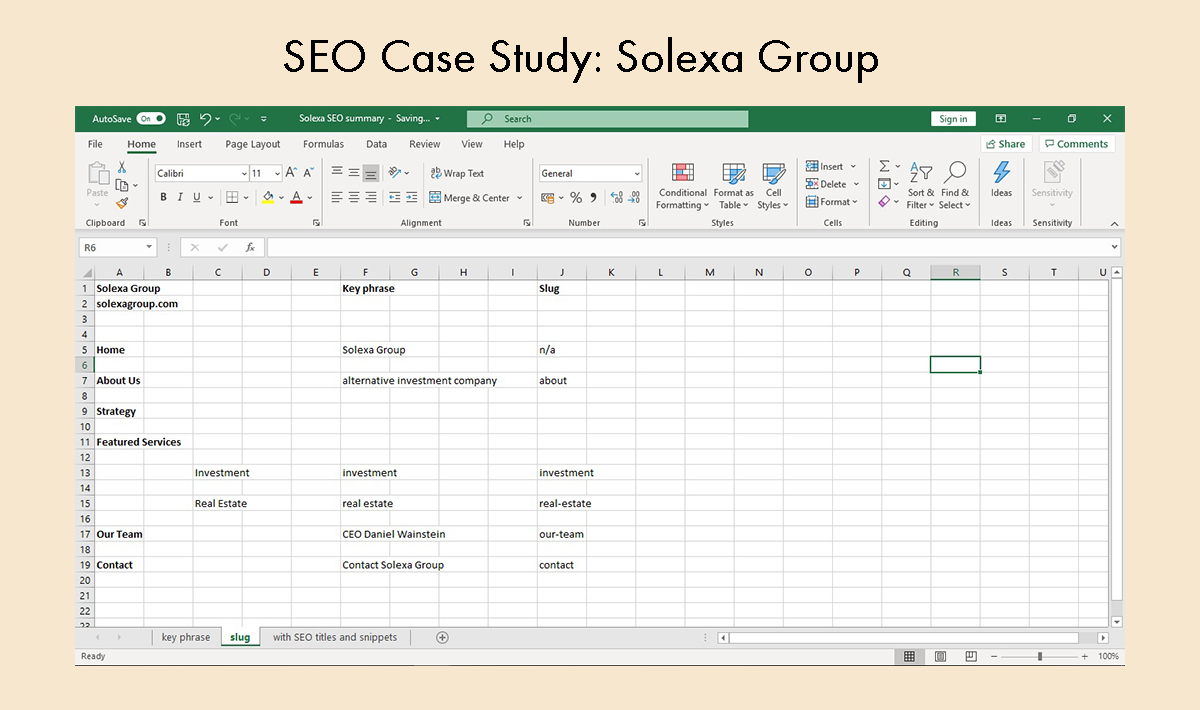Decrease decimal places
The height and width of the screenshot is (710, 1200).
click(634, 198)
